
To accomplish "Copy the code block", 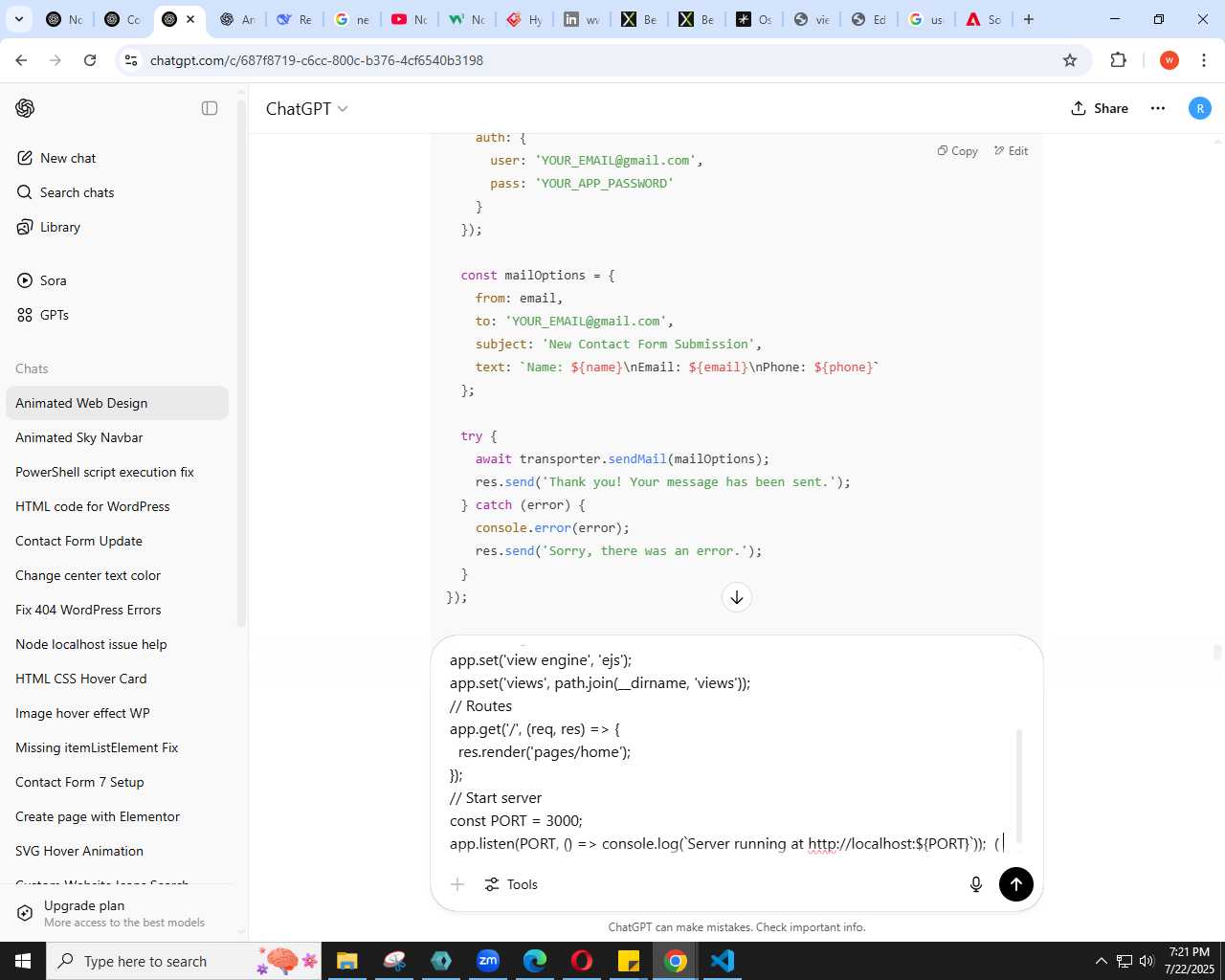I will coord(957,151).
